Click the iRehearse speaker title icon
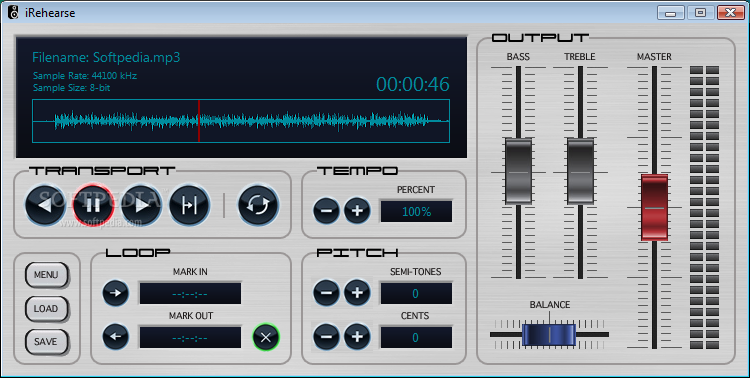Image resolution: width=750 pixels, height=378 pixels. pyautogui.click(x=14, y=12)
